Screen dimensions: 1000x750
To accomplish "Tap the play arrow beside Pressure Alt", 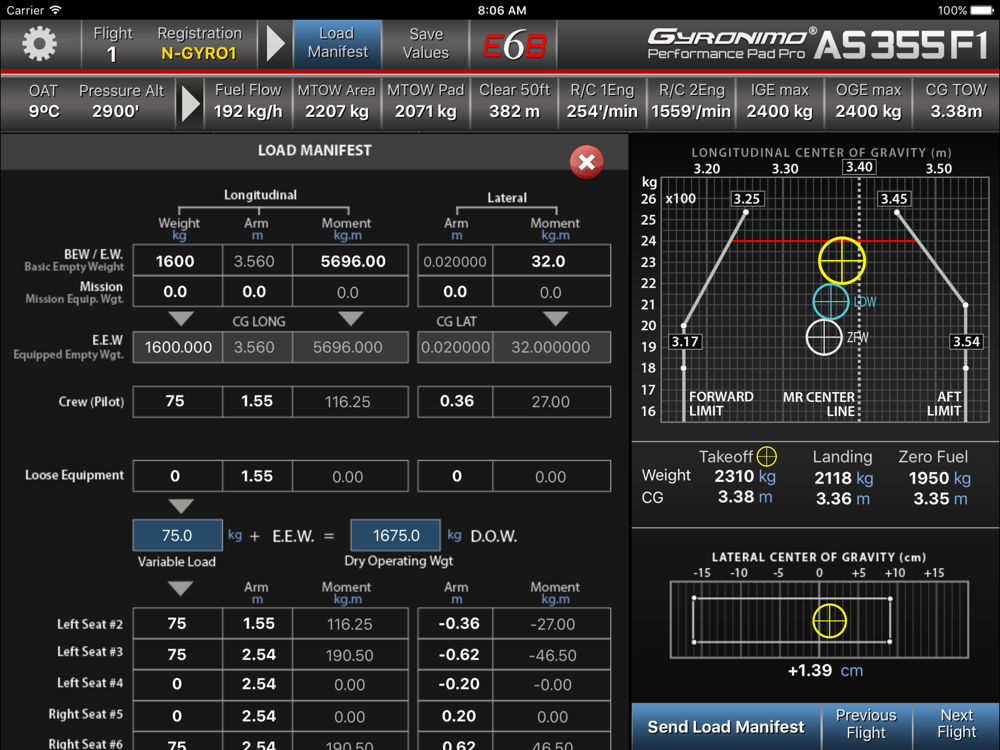I will point(190,102).
